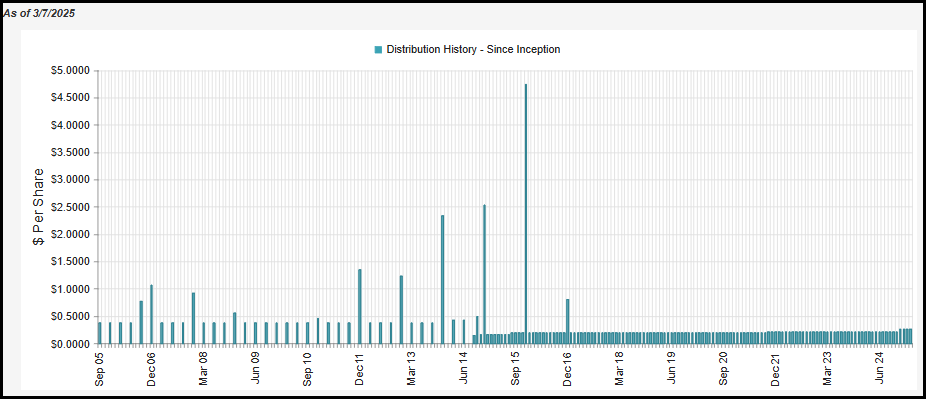This screenshot has width=926, height=399.
Task: Click the $3.5000 y-axis label
Action: point(71,152)
